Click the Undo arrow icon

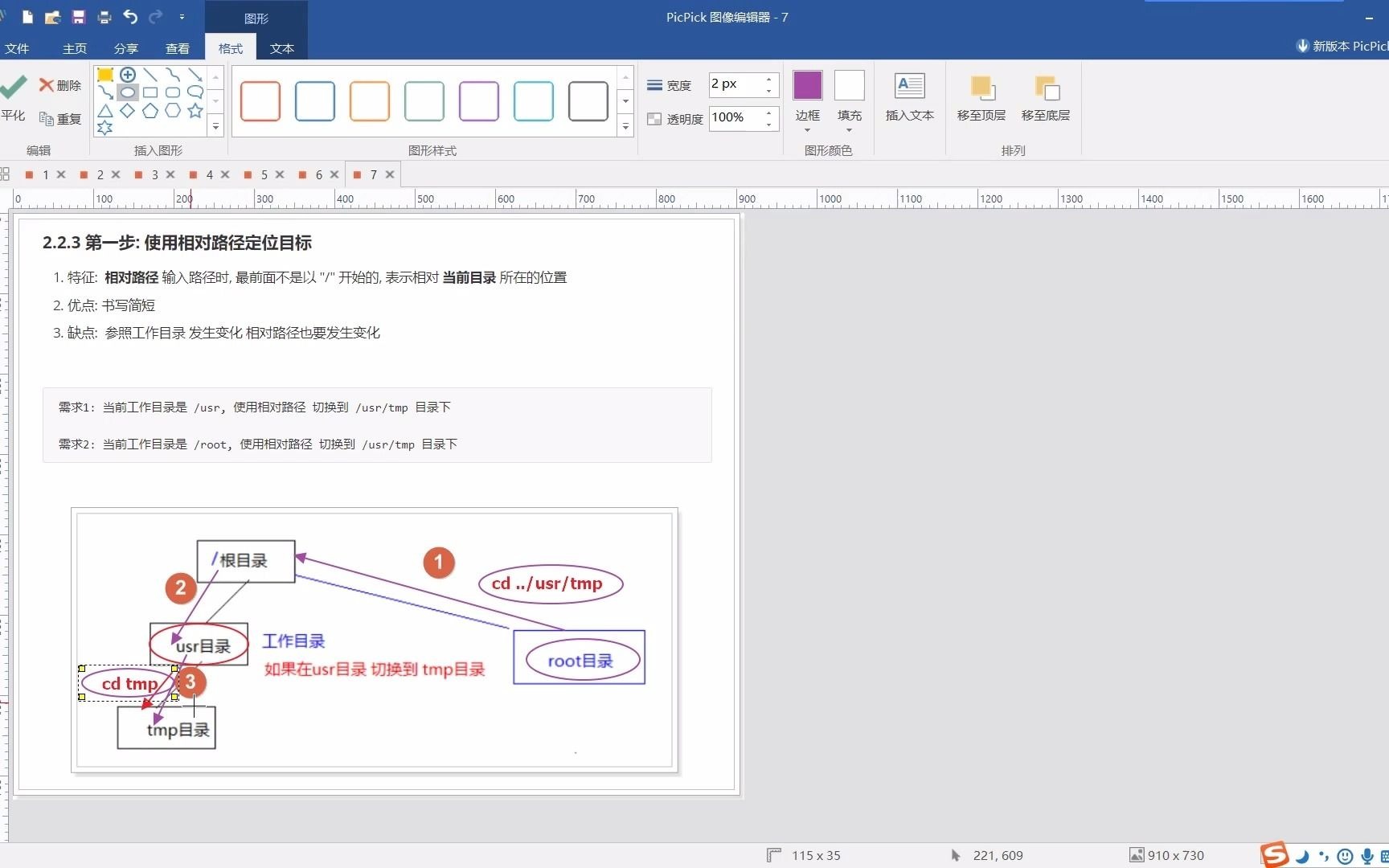point(130,16)
